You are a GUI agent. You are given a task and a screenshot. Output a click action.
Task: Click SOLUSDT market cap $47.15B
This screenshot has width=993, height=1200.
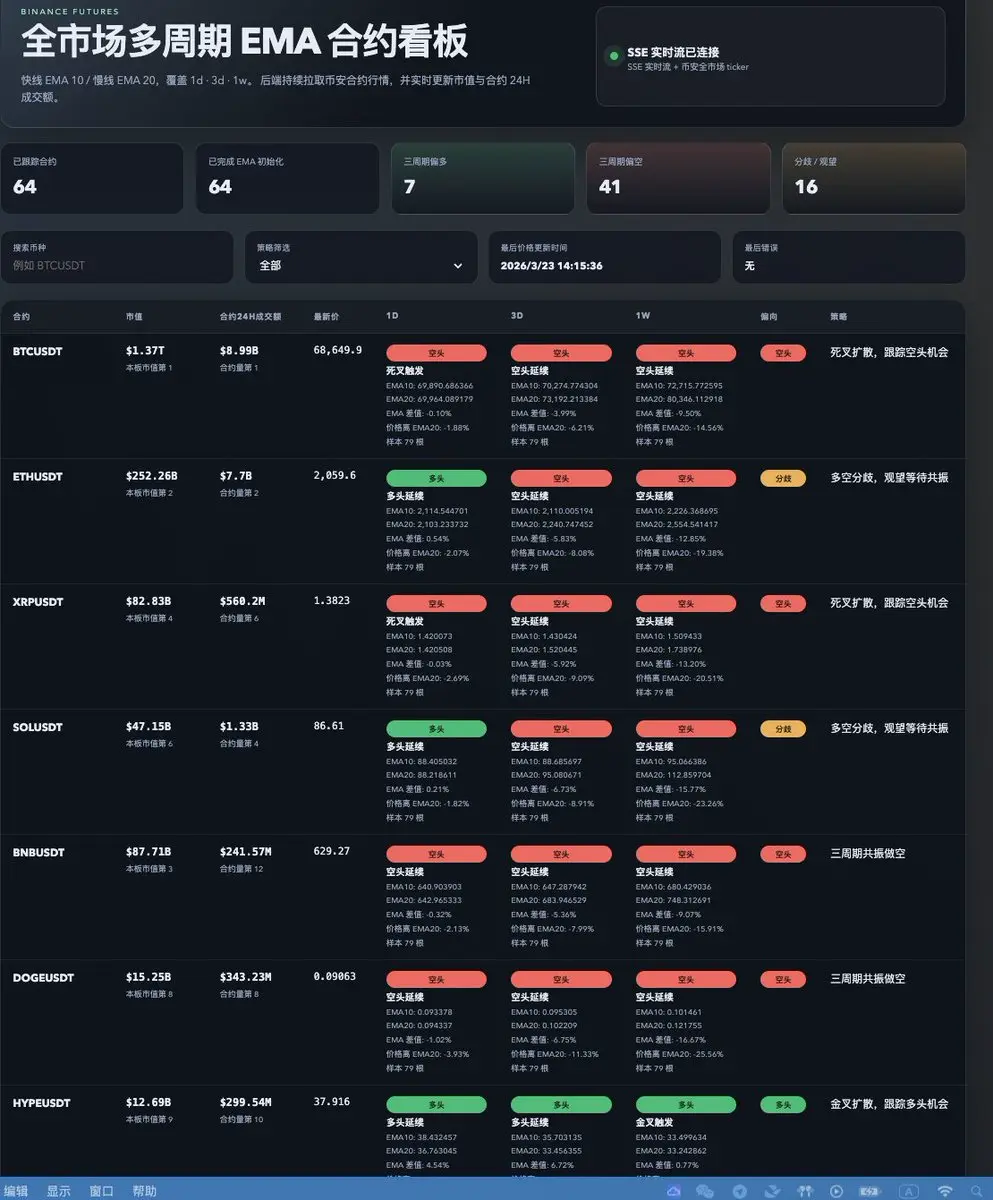[149, 726]
